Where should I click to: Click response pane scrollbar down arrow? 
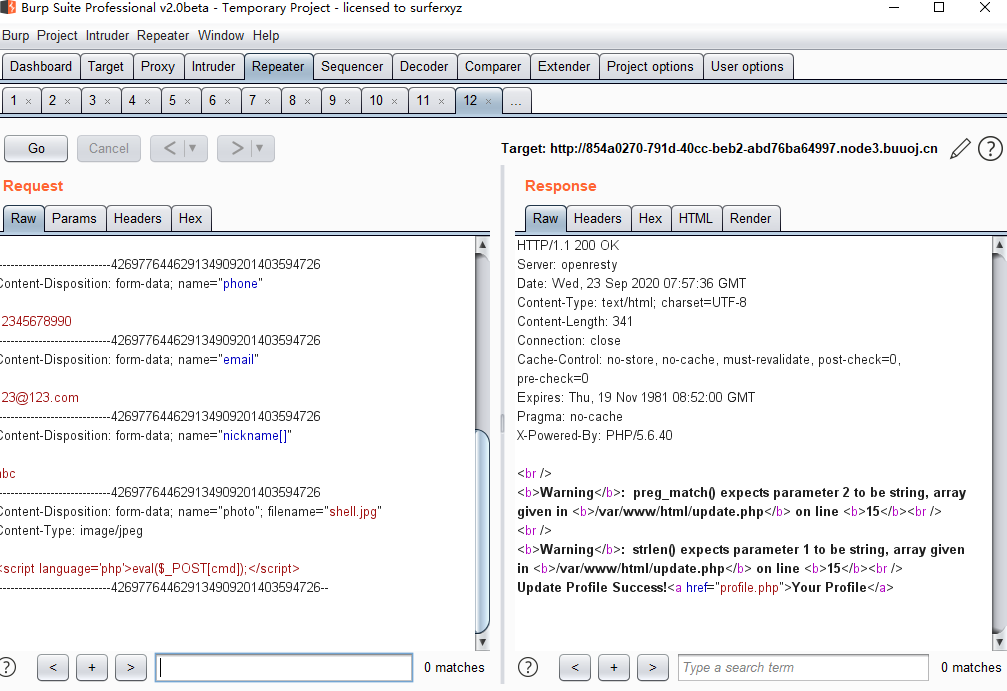[999, 642]
